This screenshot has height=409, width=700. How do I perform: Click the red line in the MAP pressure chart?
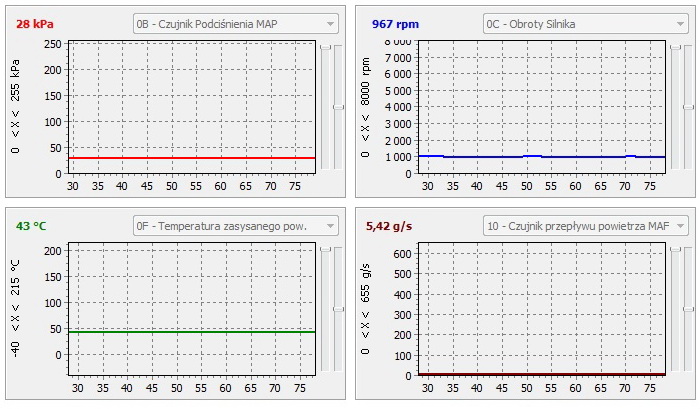190,158
